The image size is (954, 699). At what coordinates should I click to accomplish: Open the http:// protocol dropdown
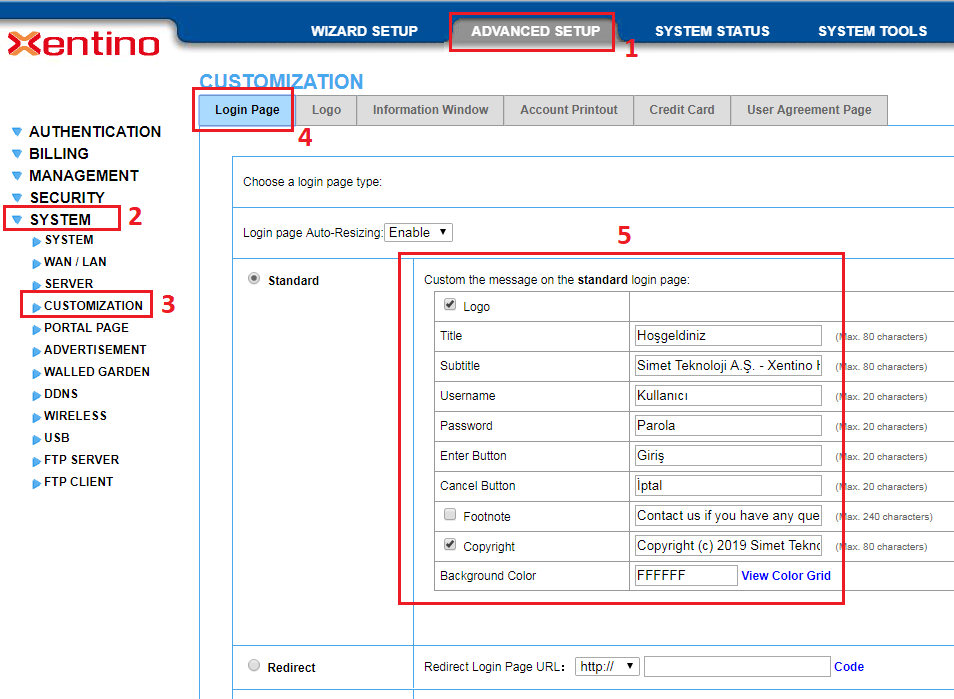(607, 666)
